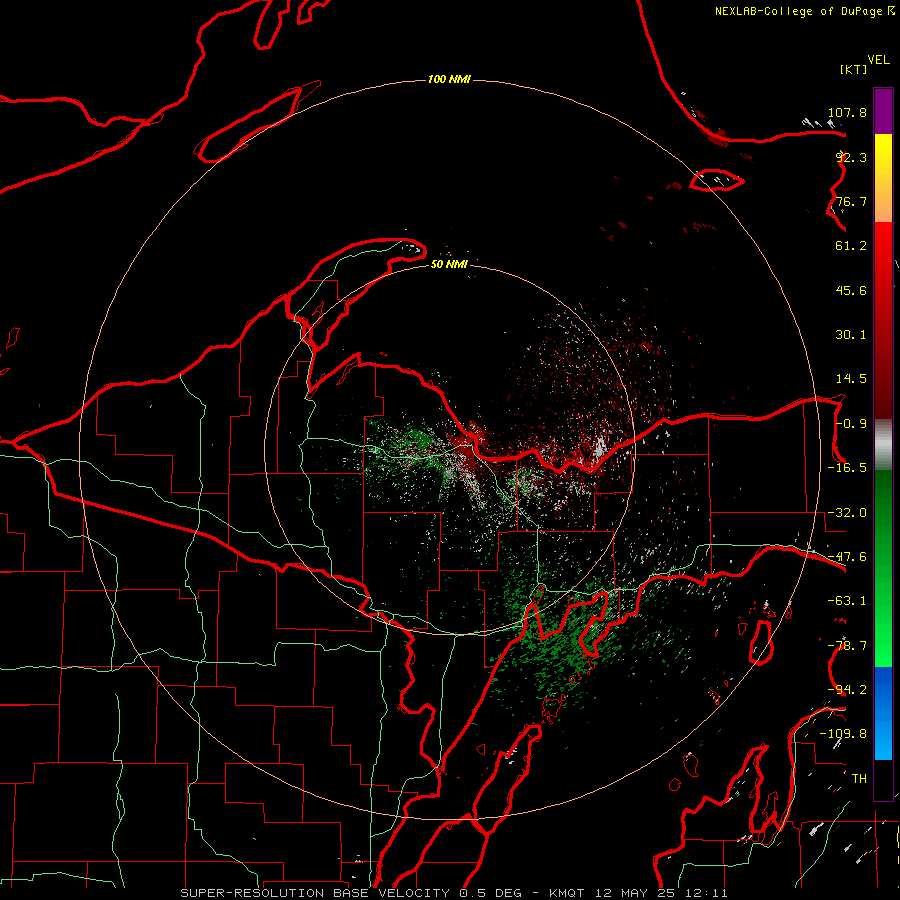Select the 45.6 velocity scale value
900x900 pixels.
coord(851,290)
